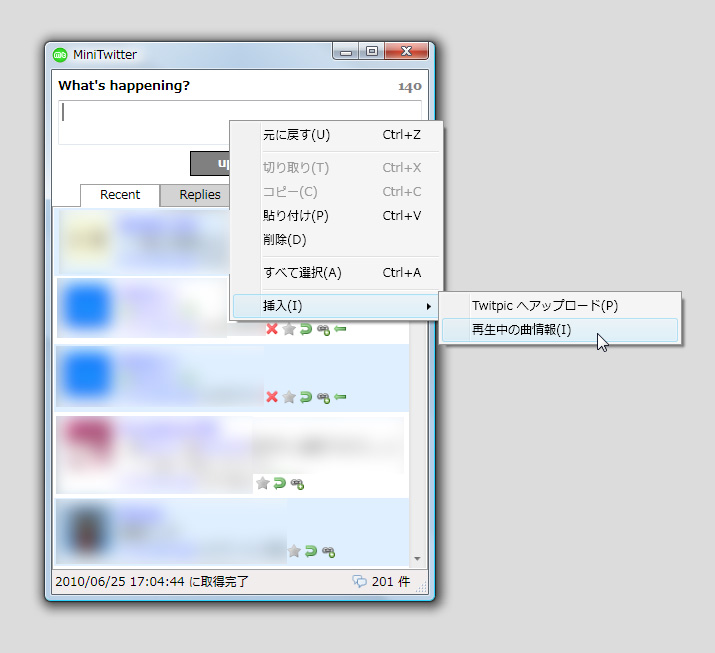Choose 元に戻す(U) from the context menu
Screen dimensions: 715x653
338,135
